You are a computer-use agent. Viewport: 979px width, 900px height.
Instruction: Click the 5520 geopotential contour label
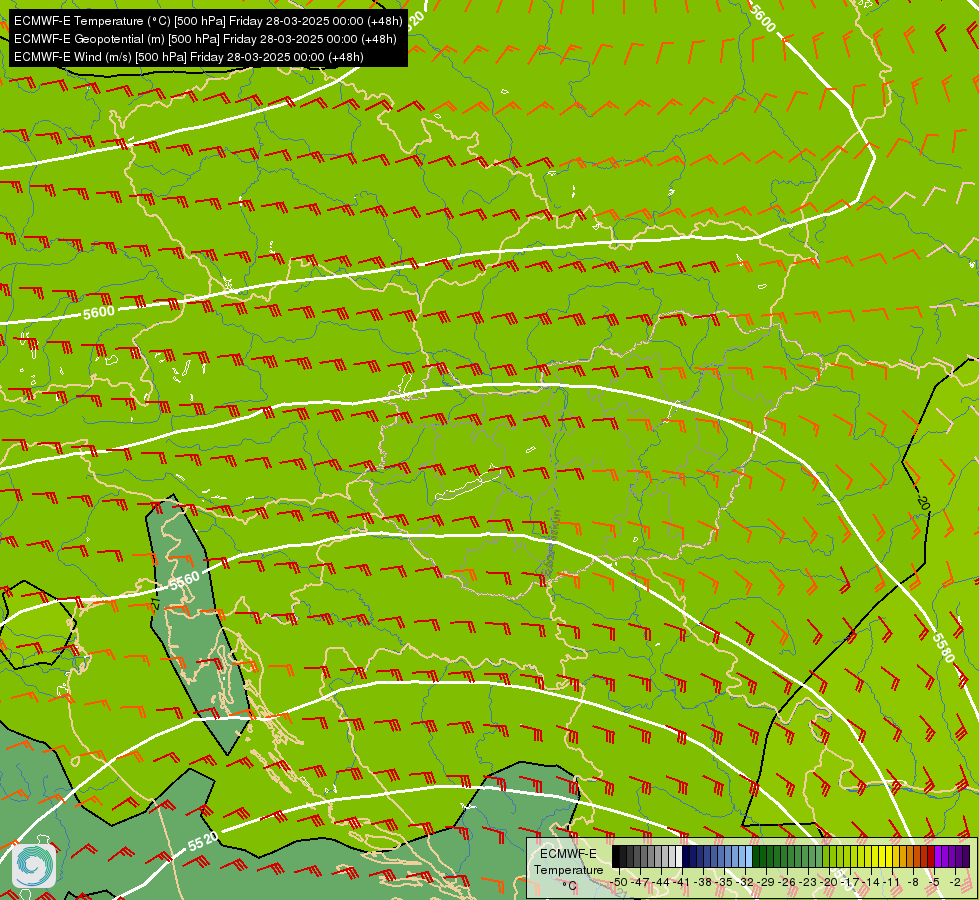coord(203,841)
